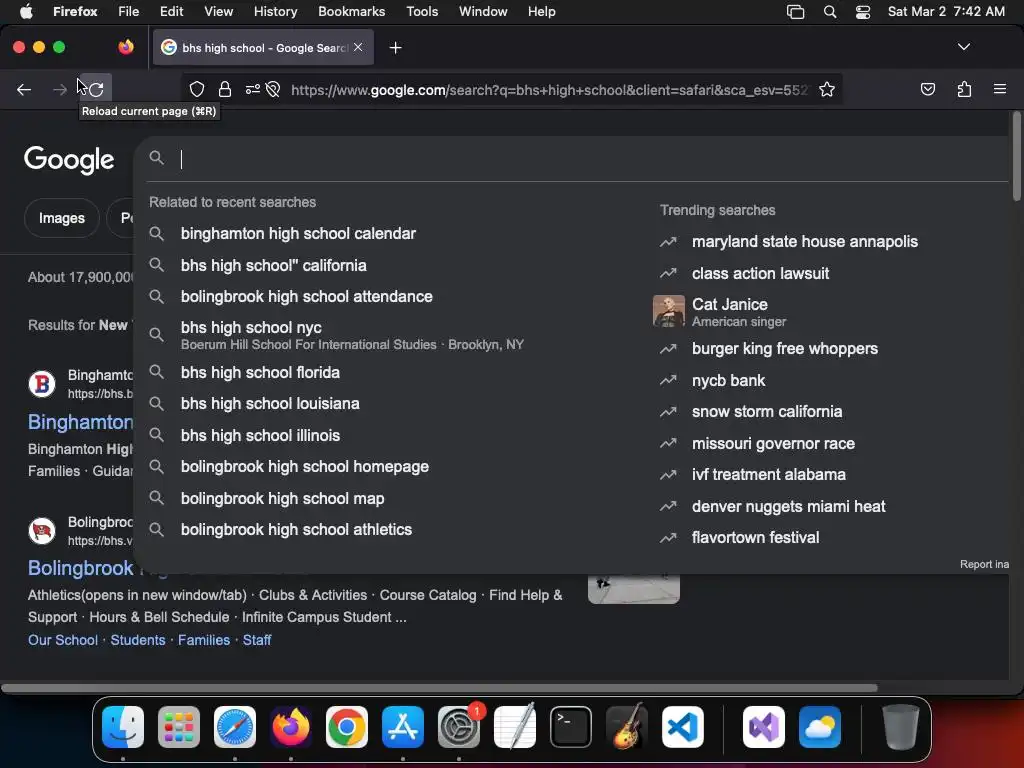
Task: Open the Tools menu
Action: coord(422,12)
